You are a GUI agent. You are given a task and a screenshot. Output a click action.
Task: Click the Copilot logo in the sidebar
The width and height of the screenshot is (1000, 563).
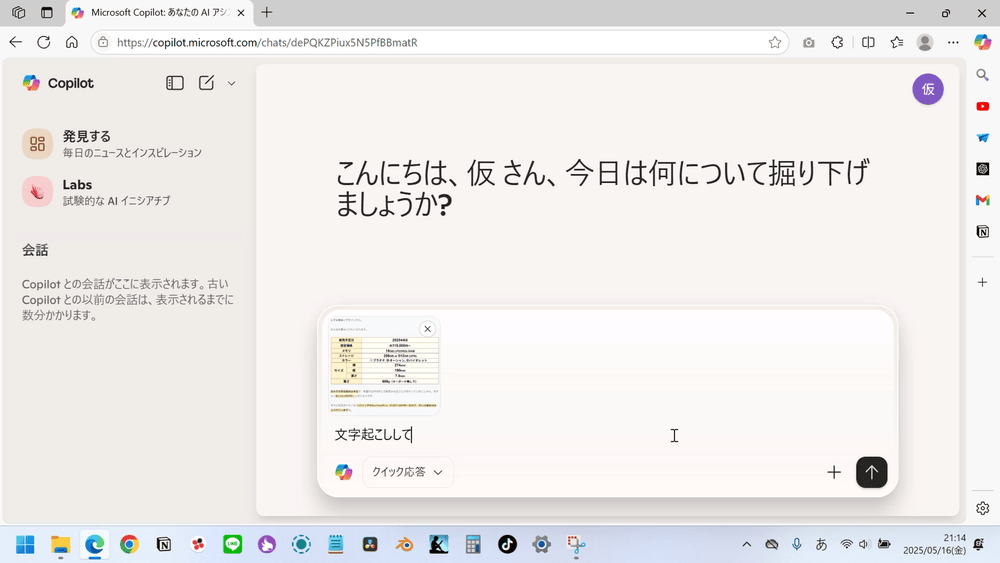[58, 83]
